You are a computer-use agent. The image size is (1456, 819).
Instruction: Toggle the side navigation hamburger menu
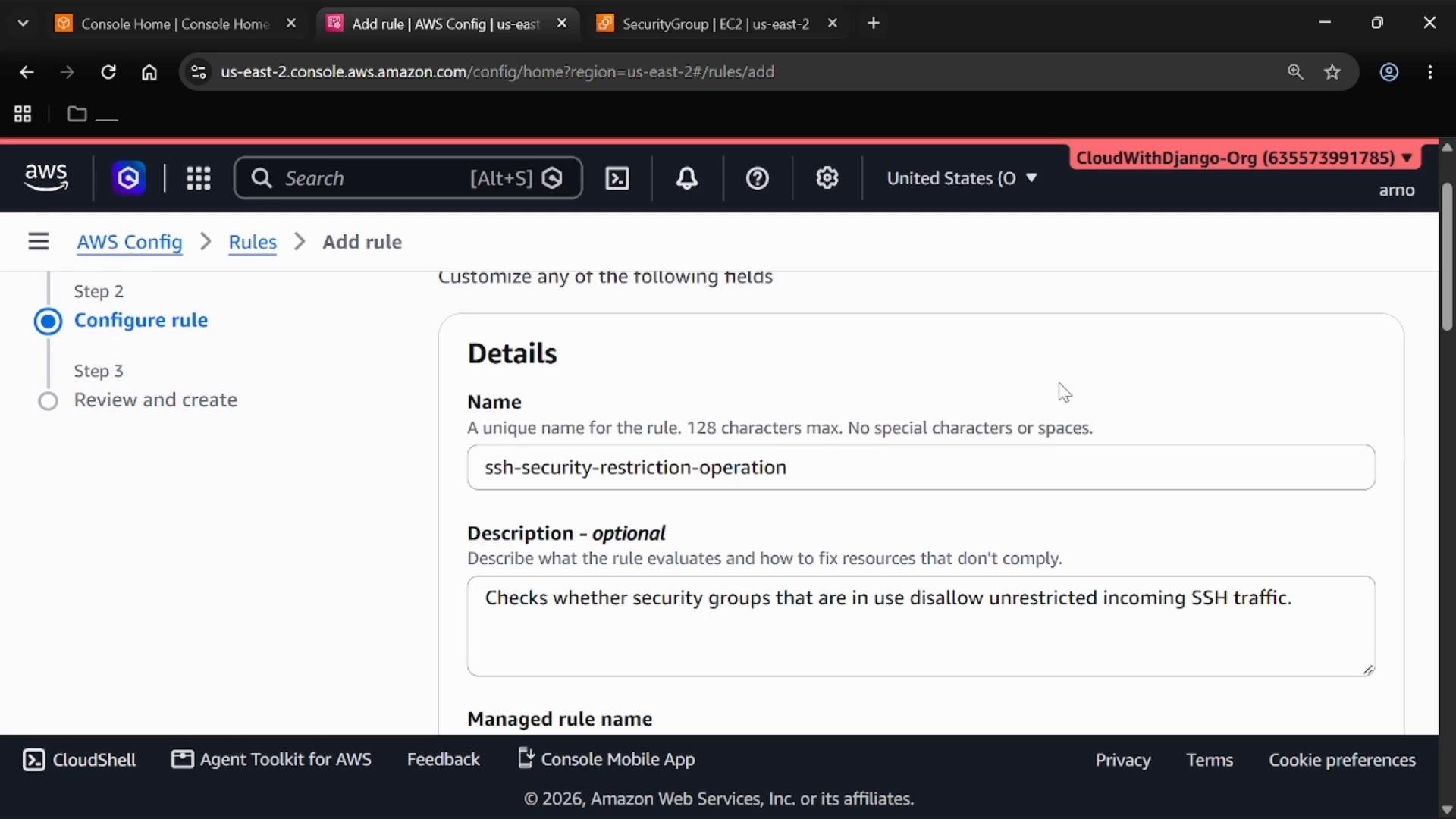coord(39,242)
